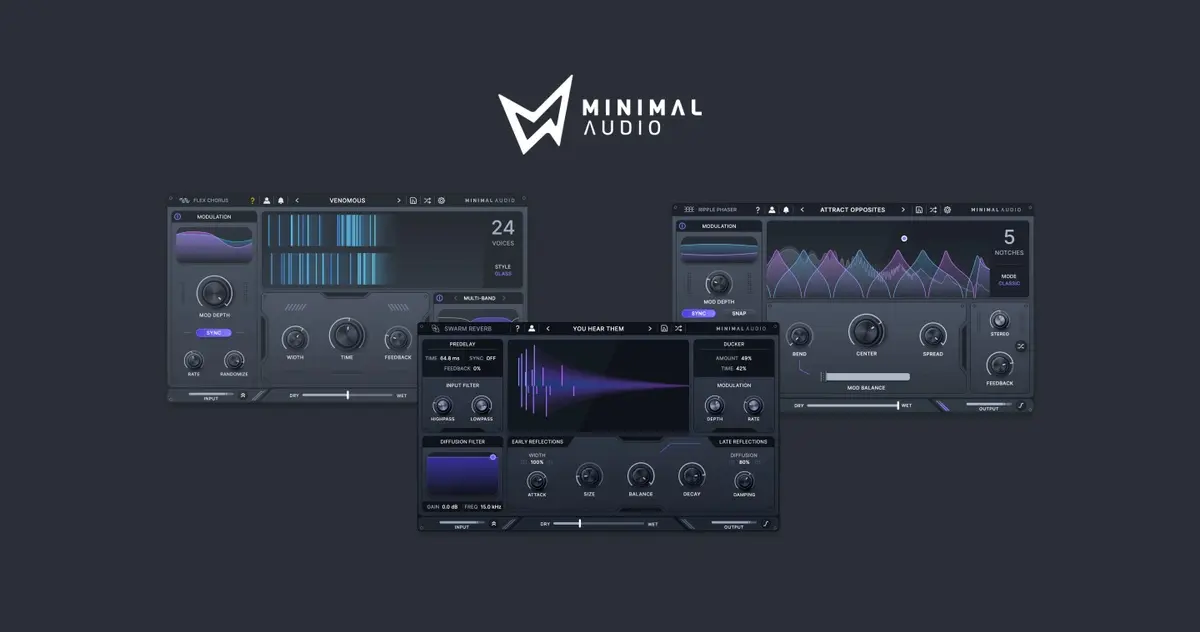Viewport: 1200px width, 632px height.
Task: Enable SNAP in Ripple Phaser modulation
Action: (739, 313)
